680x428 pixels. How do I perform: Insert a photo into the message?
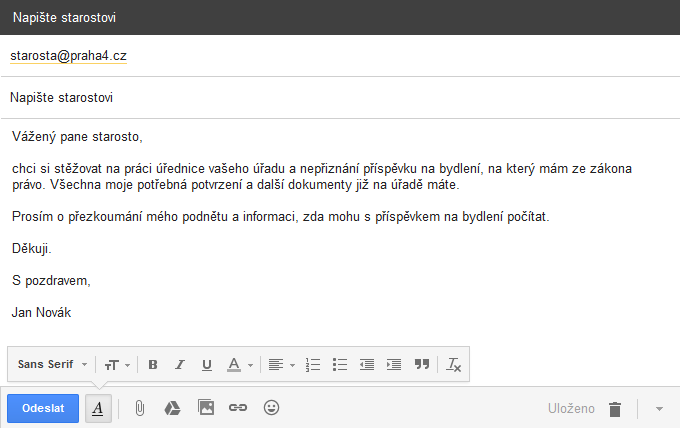coord(206,408)
